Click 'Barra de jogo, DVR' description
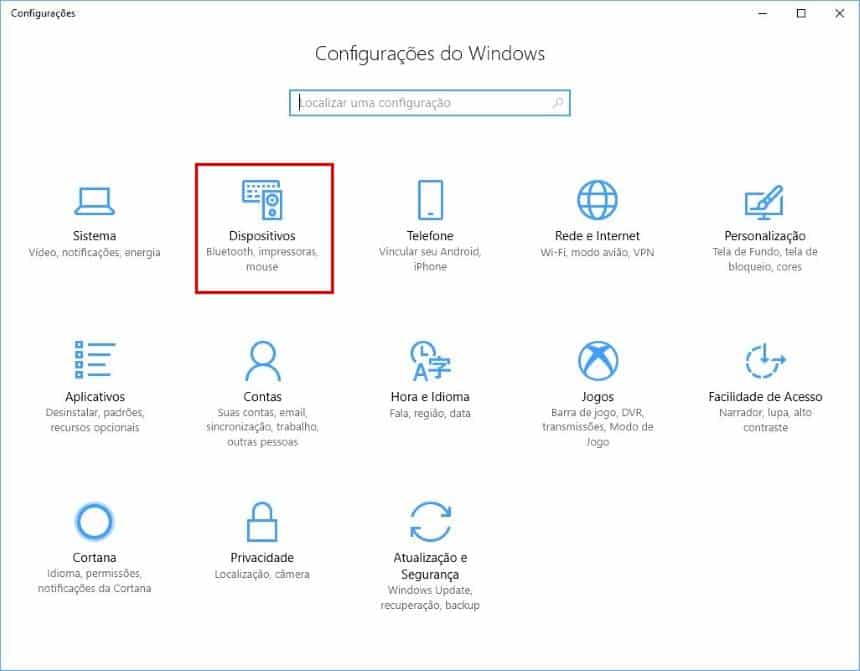This screenshot has width=860, height=671. (597, 427)
